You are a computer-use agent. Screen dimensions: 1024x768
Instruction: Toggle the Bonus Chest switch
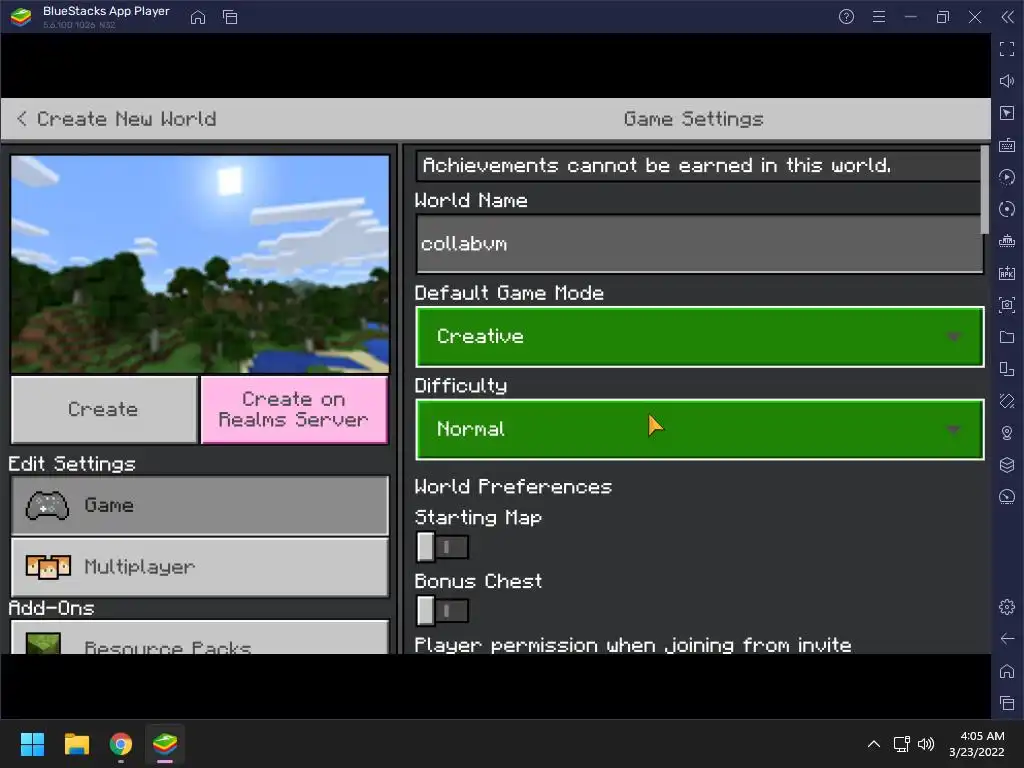[x=443, y=611]
